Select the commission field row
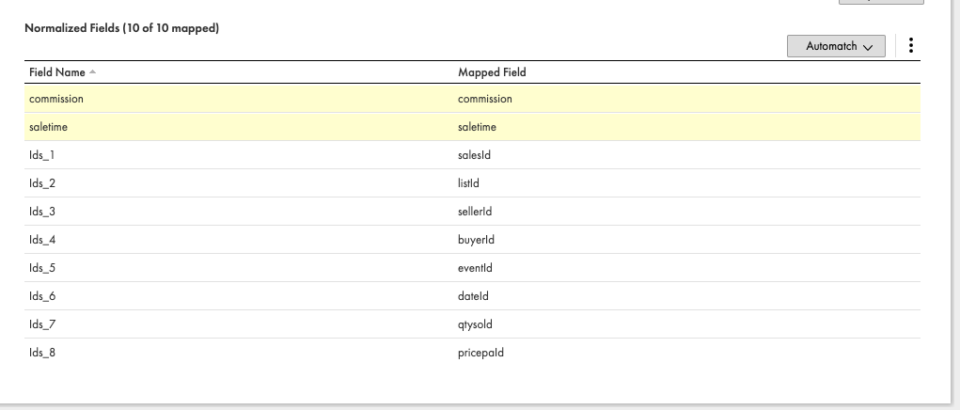The height and width of the screenshot is (410, 960). pos(472,99)
